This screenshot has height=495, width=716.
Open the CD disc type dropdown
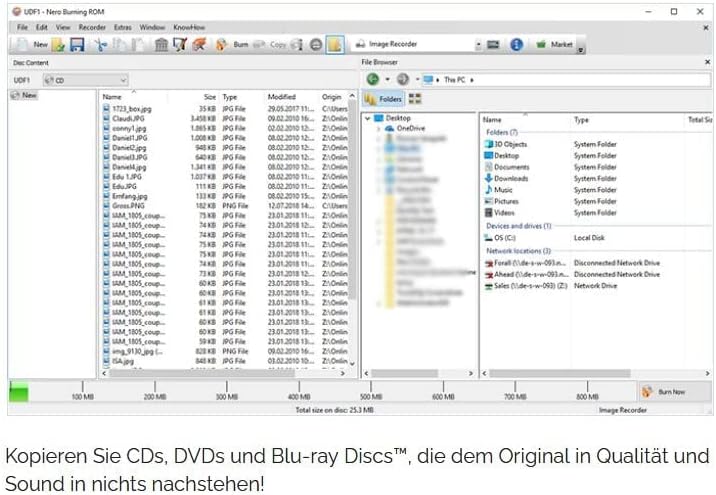[x=86, y=80]
